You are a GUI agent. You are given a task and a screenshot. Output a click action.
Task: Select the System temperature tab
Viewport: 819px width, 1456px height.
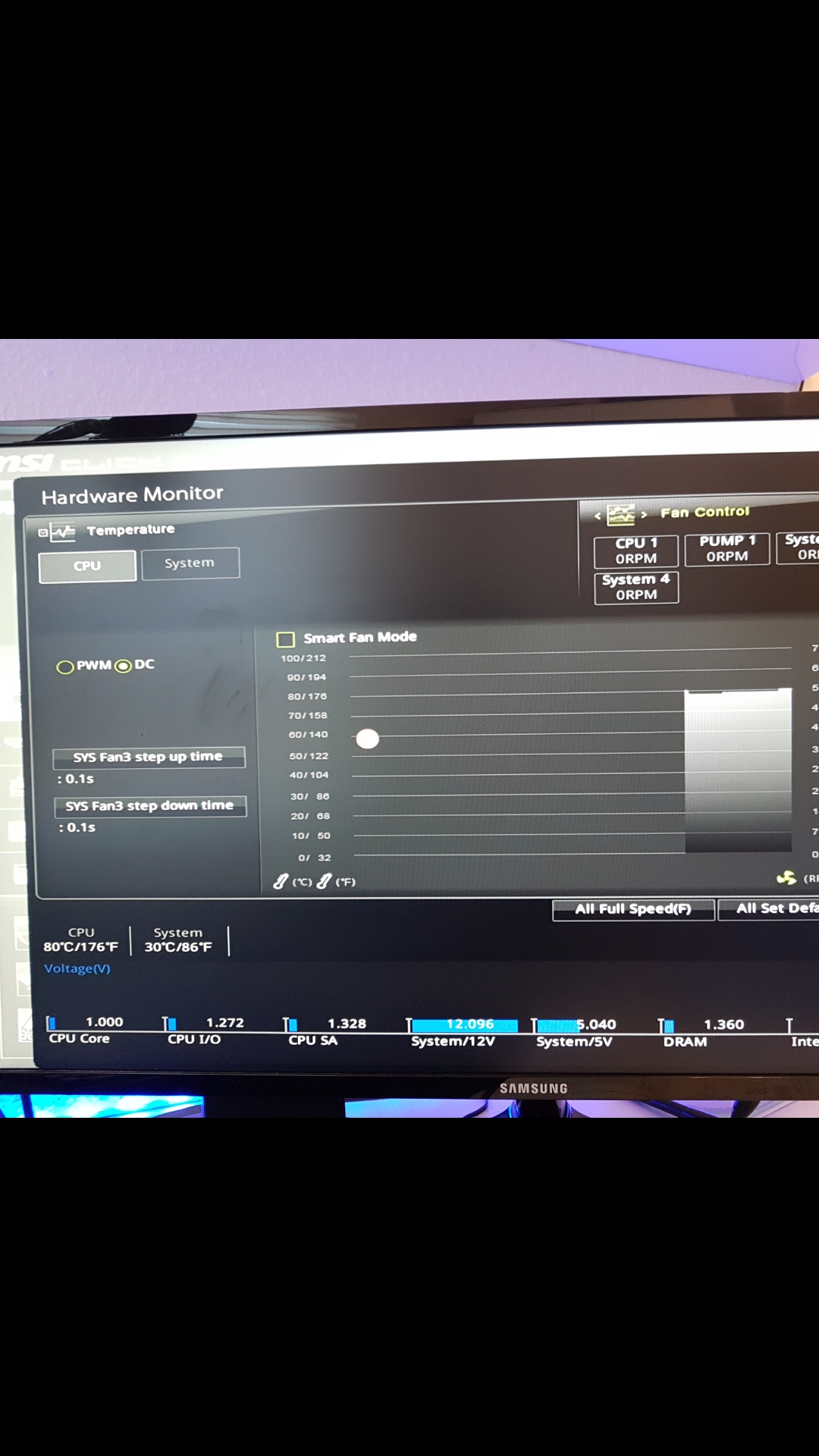(190, 563)
